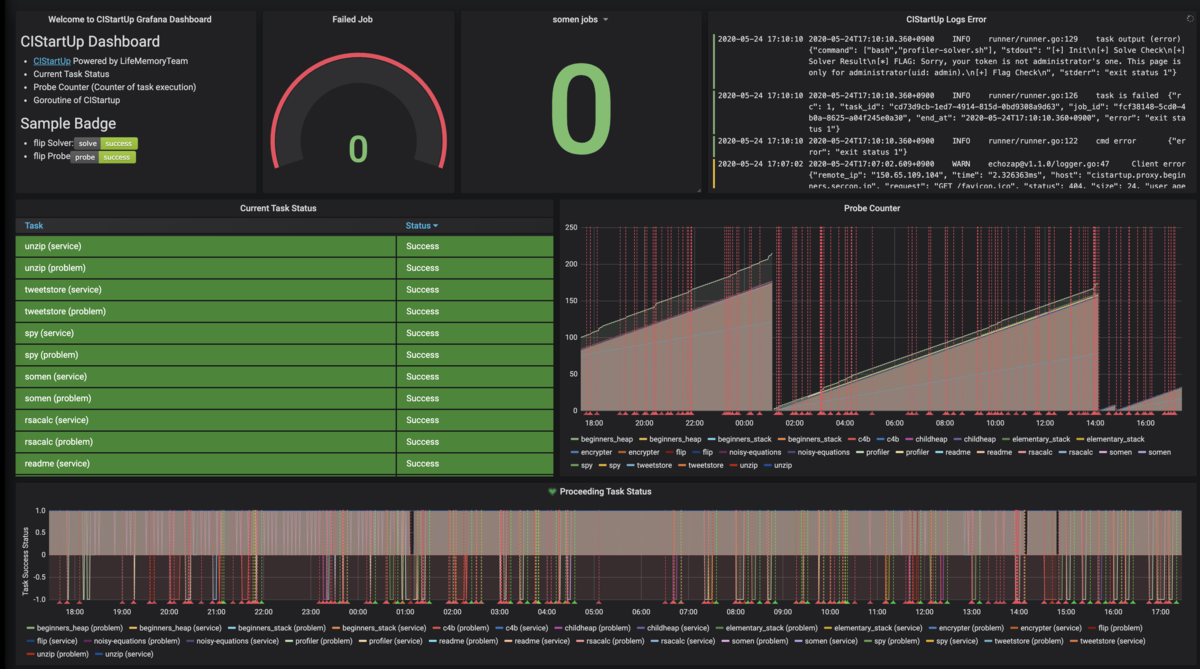Screen dimensions: 1200x669
Task: Select unzip (service) cell in task table
Action: coord(206,246)
